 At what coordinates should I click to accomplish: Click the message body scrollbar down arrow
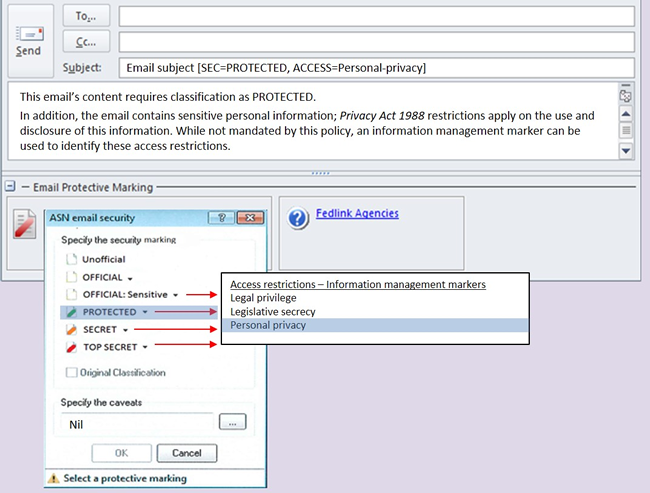pyautogui.click(x=626, y=150)
